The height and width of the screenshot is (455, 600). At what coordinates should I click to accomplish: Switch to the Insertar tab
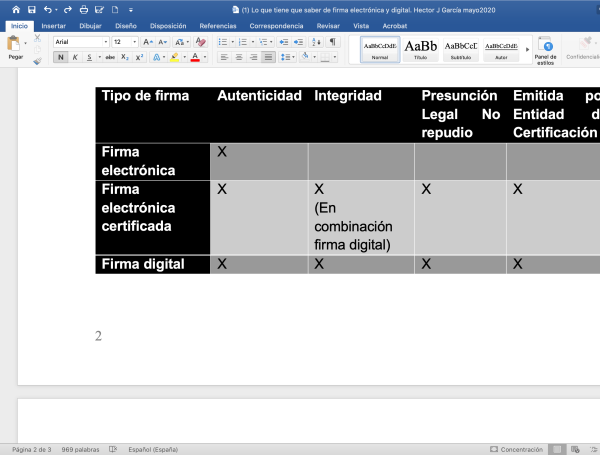click(54, 25)
